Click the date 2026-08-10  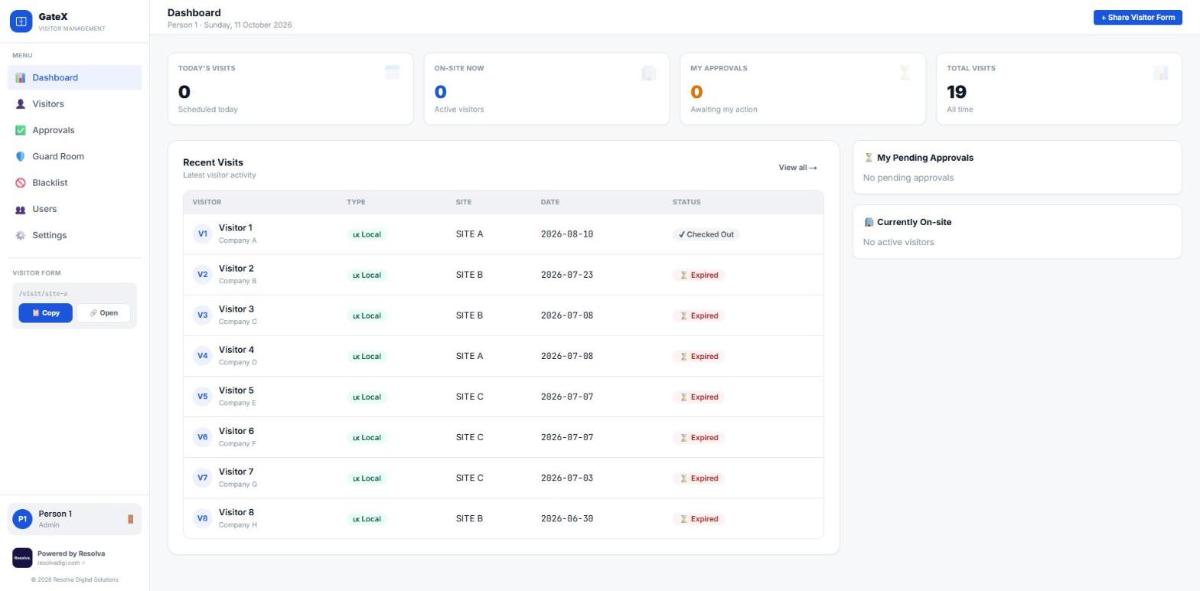[x=567, y=234]
